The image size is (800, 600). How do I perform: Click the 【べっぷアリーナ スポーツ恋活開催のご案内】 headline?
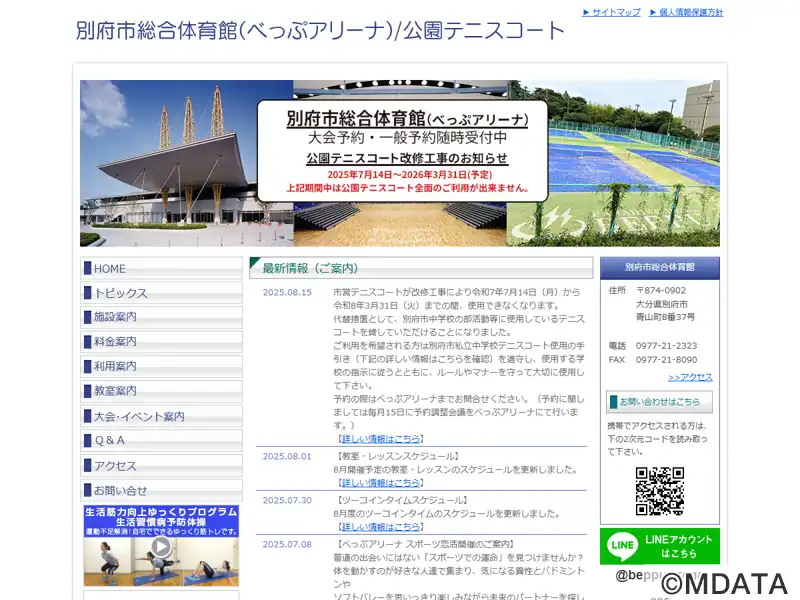click(424, 544)
